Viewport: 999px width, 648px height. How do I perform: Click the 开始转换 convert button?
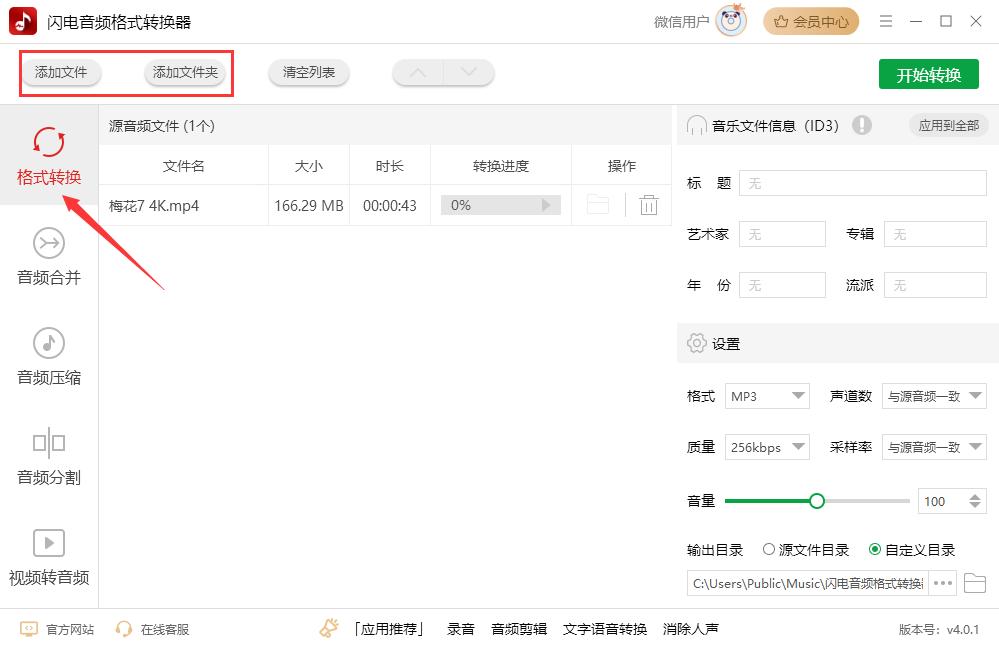[x=928, y=73]
